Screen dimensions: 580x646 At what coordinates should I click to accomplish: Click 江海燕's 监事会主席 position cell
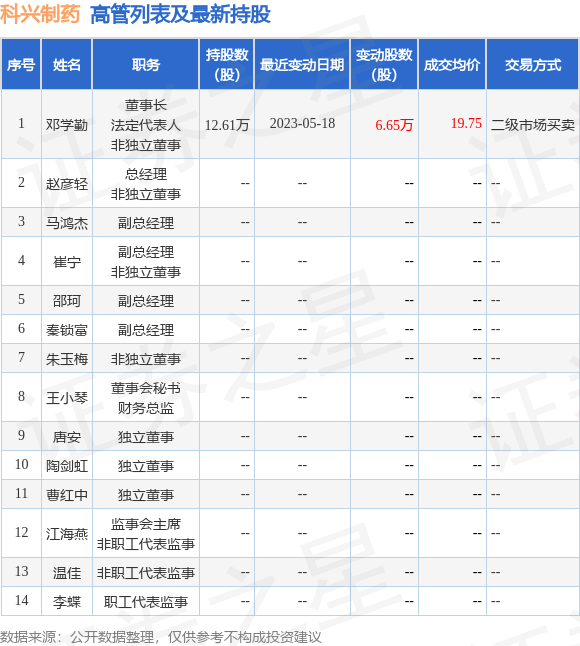coord(146,534)
